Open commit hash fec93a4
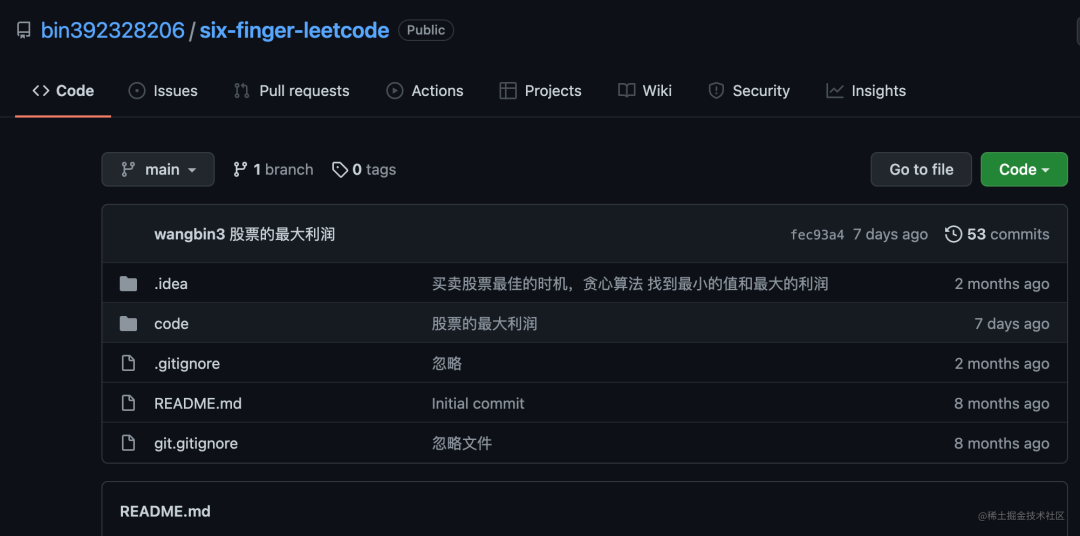1080x536 pixels. pyautogui.click(x=817, y=235)
